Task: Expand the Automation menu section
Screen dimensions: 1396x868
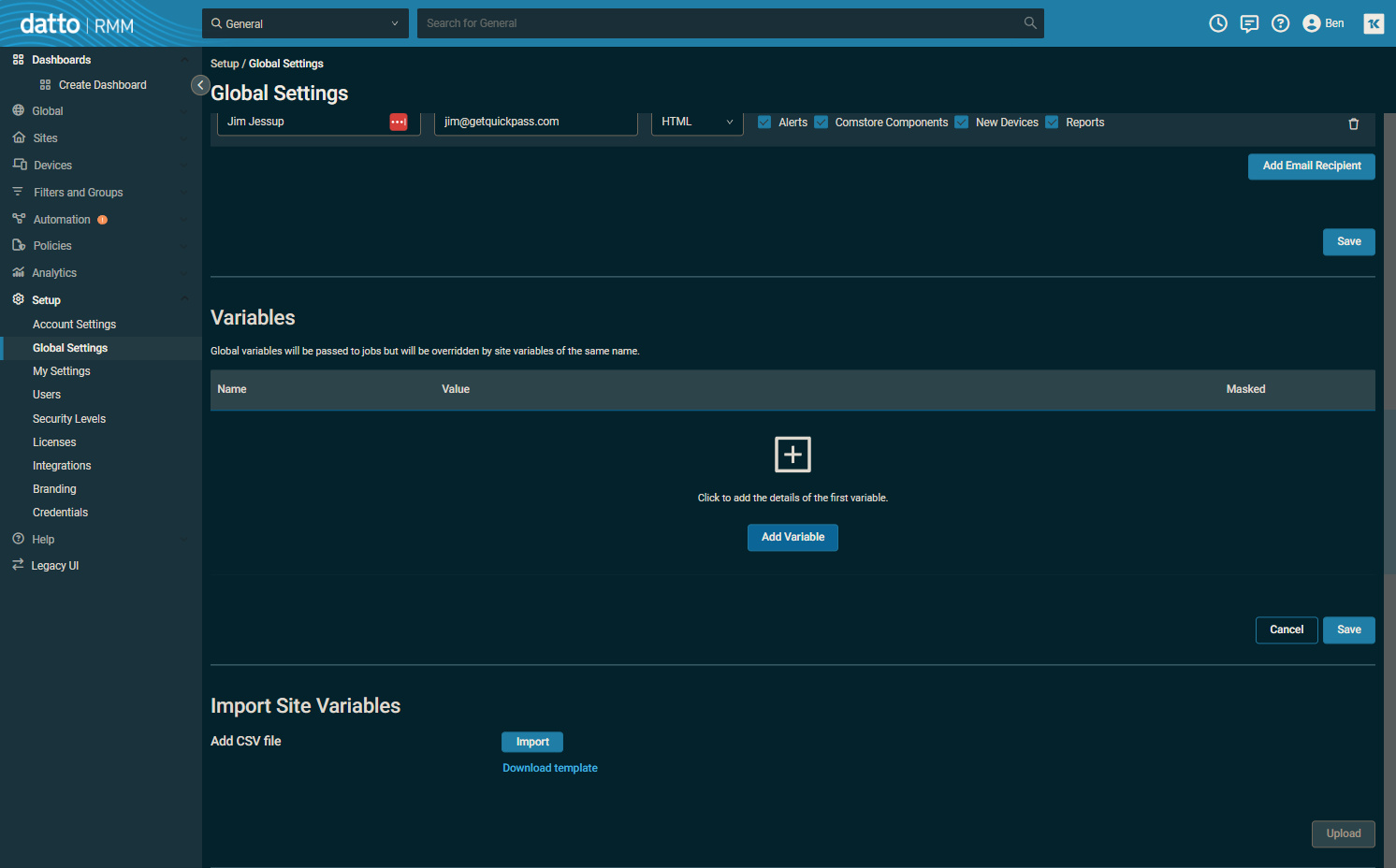Action: 184,220
